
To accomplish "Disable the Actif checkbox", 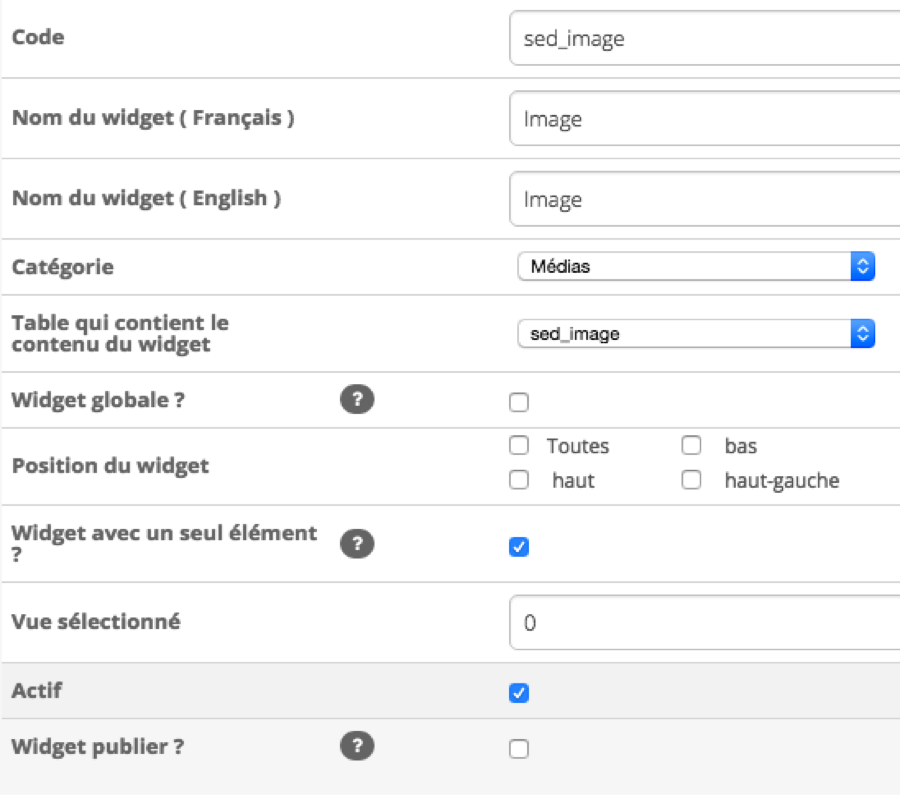I will tap(519, 693).
